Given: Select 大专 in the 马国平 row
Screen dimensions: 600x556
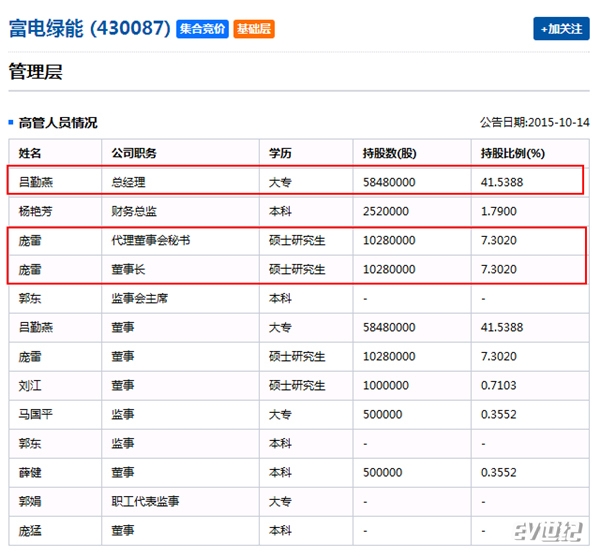Looking at the screenshot, I should coord(280,414).
